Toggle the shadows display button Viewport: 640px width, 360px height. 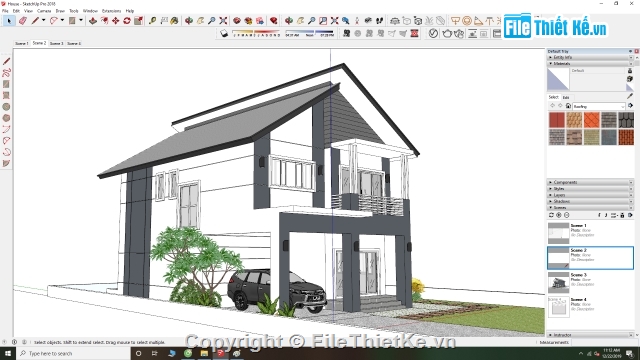[x=224, y=33]
